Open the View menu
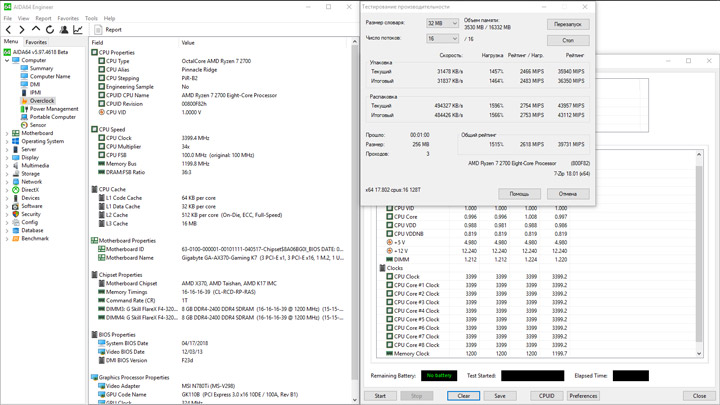This screenshot has width=720, height=405. point(23,18)
